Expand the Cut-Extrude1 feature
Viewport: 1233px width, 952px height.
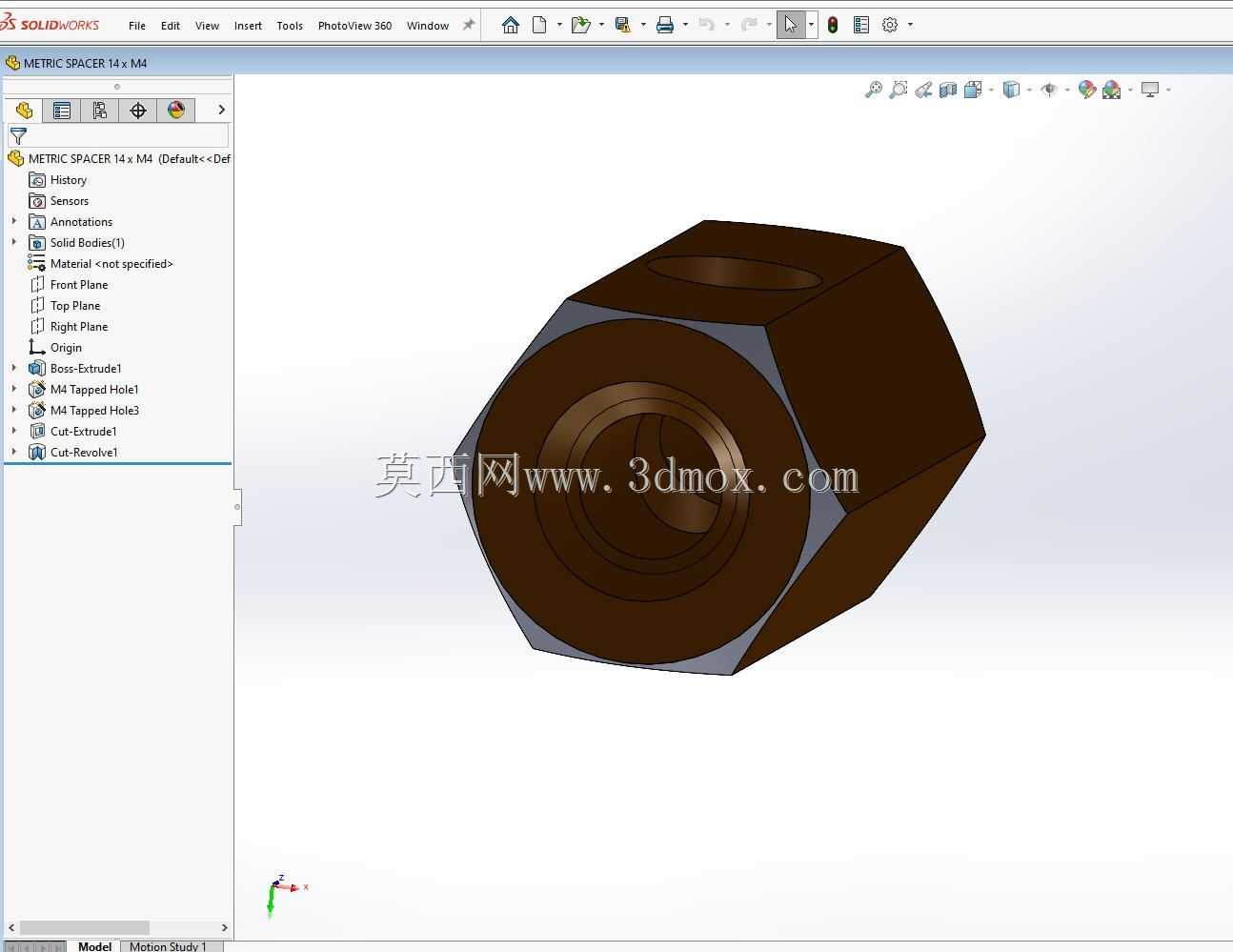tap(14, 431)
